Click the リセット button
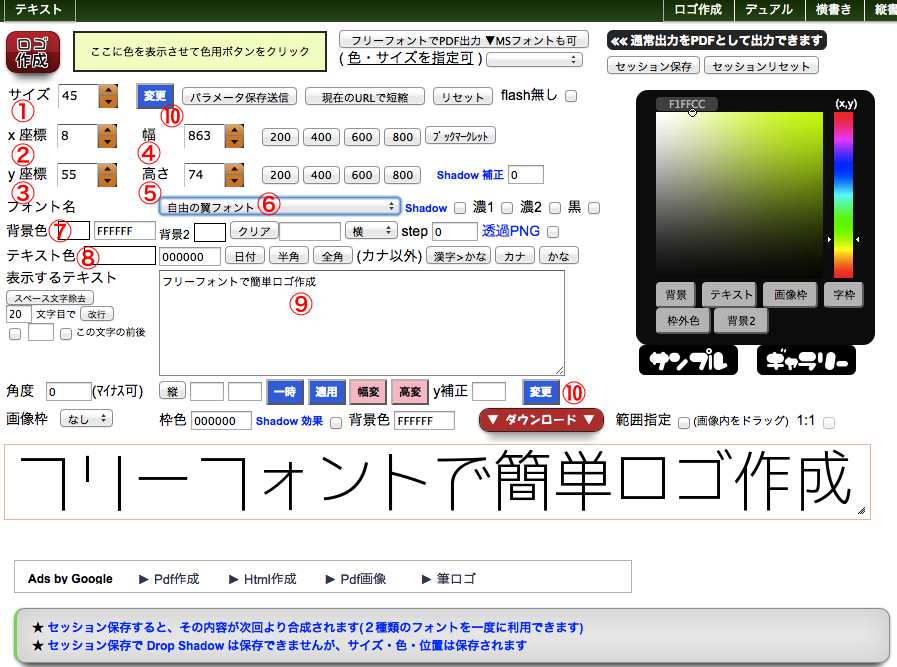897x667 pixels. 462,97
